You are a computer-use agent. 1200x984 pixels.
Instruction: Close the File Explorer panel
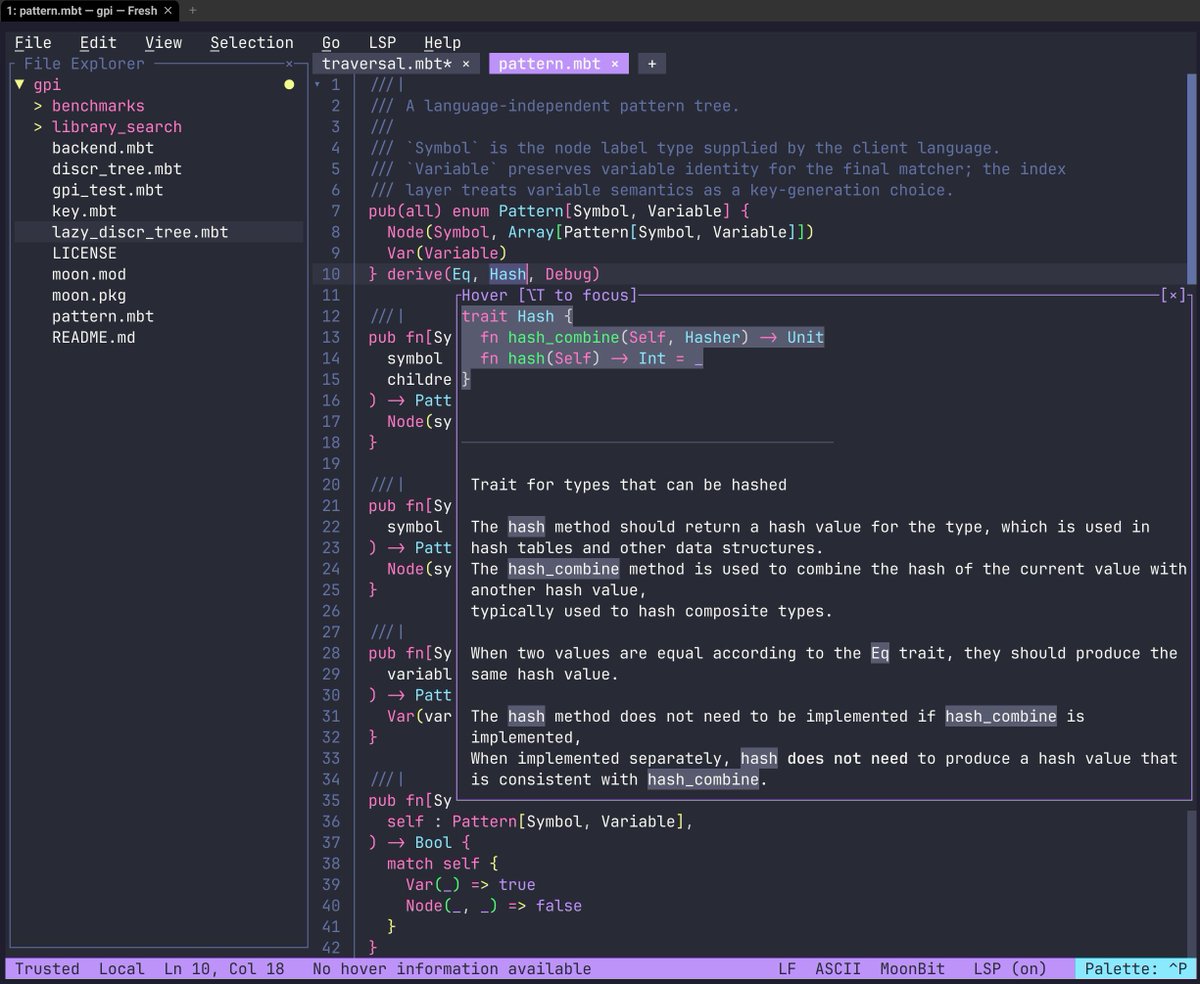click(x=289, y=63)
